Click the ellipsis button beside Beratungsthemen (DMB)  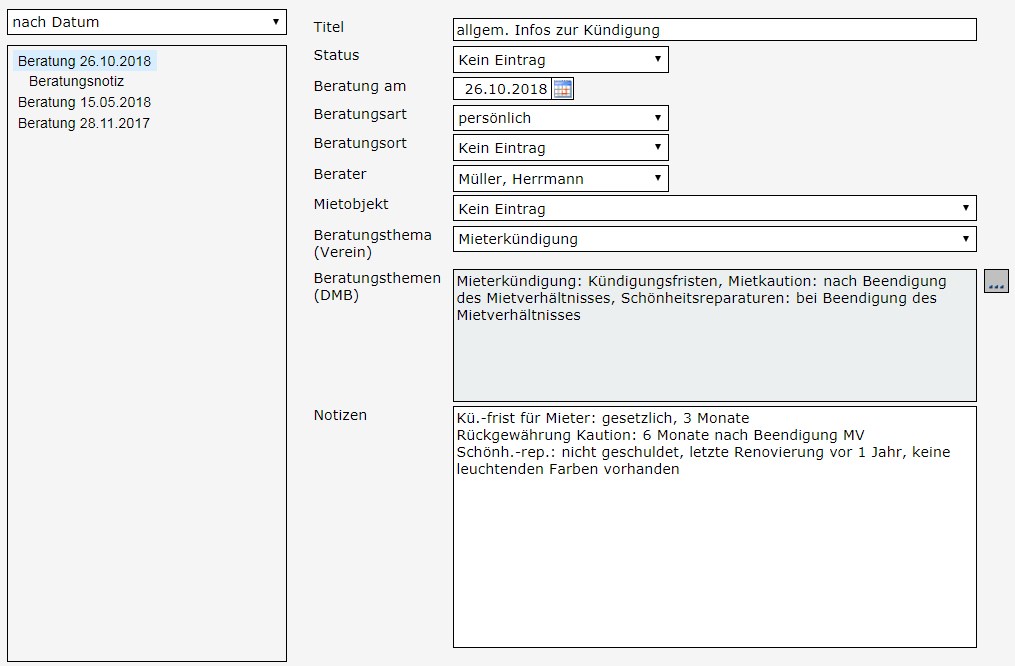pos(996,282)
